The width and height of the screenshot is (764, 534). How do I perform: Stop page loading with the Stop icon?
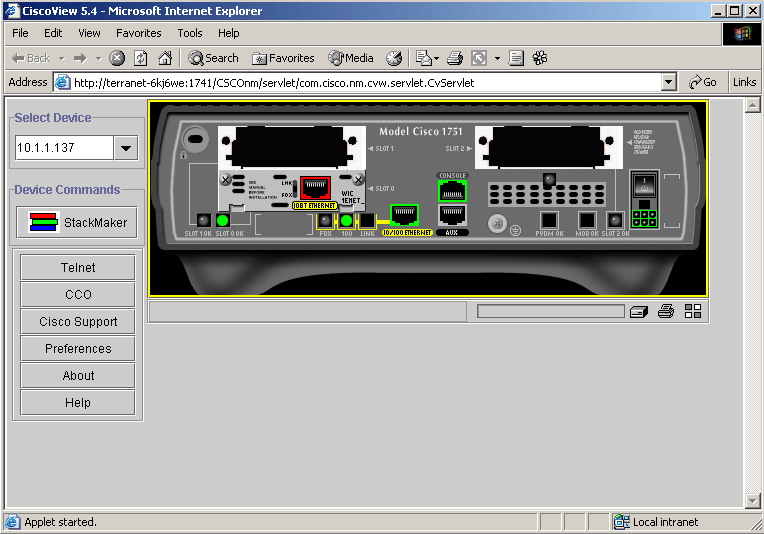coord(116,58)
